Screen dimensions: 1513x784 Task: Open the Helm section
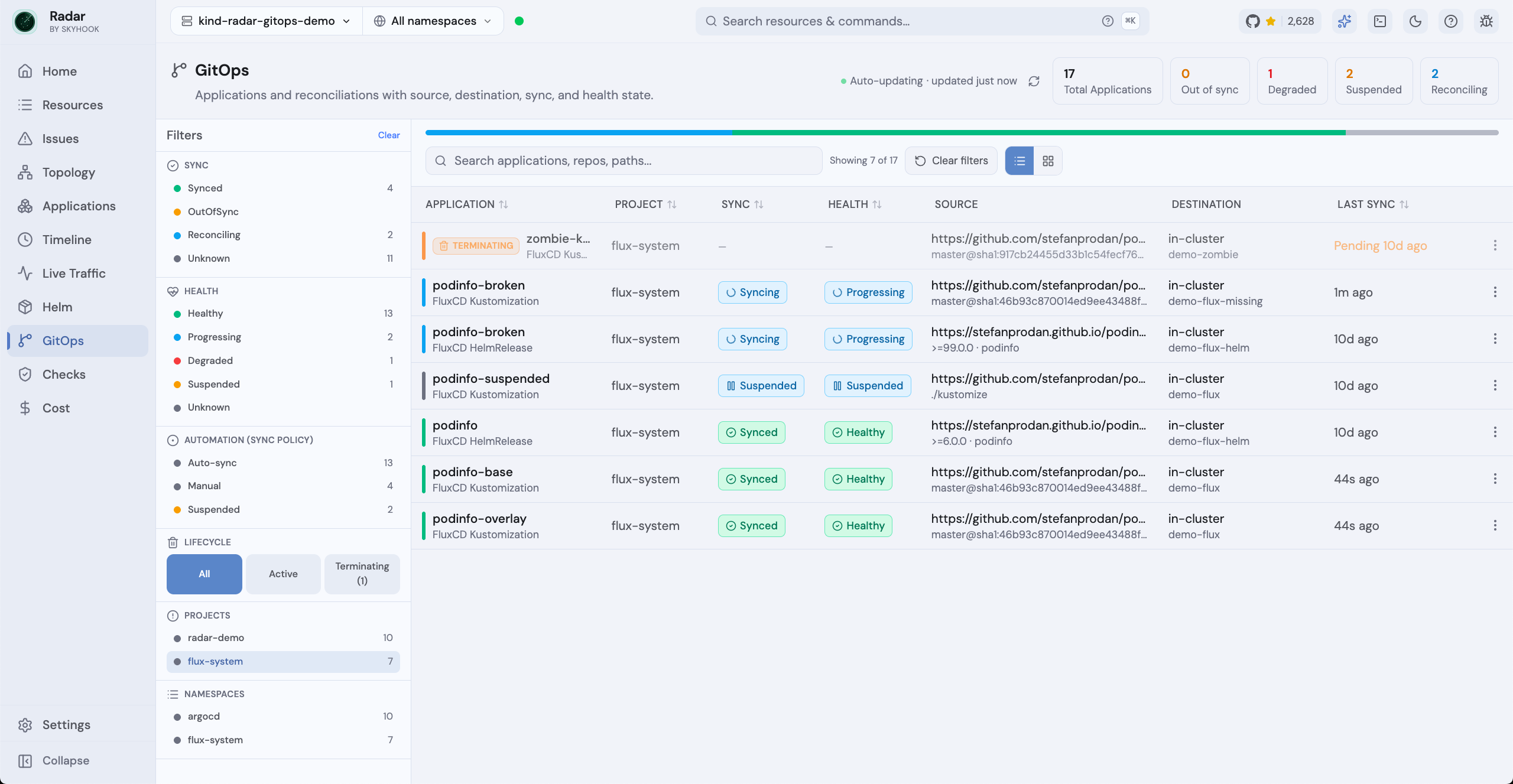pos(77,307)
